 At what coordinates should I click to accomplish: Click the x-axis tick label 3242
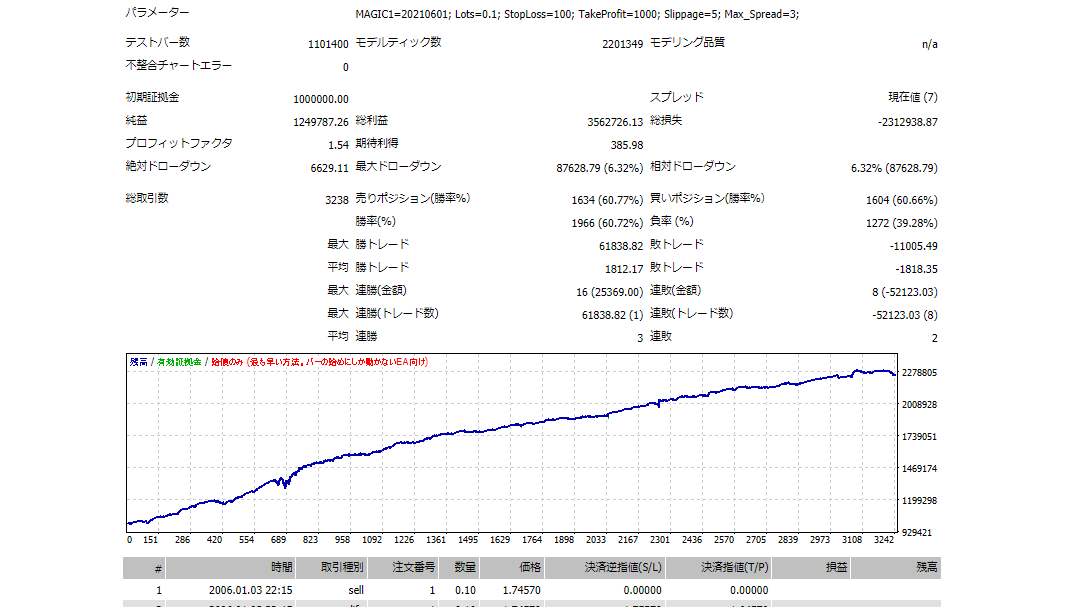point(884,540)
